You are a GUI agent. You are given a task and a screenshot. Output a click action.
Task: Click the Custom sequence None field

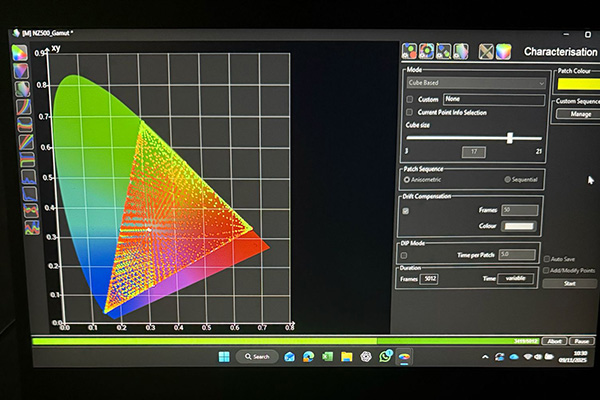tap(494, 100)
